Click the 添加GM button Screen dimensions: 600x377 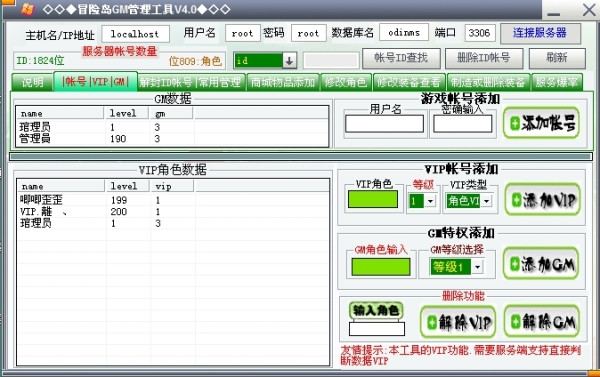(x=541, y=263)
